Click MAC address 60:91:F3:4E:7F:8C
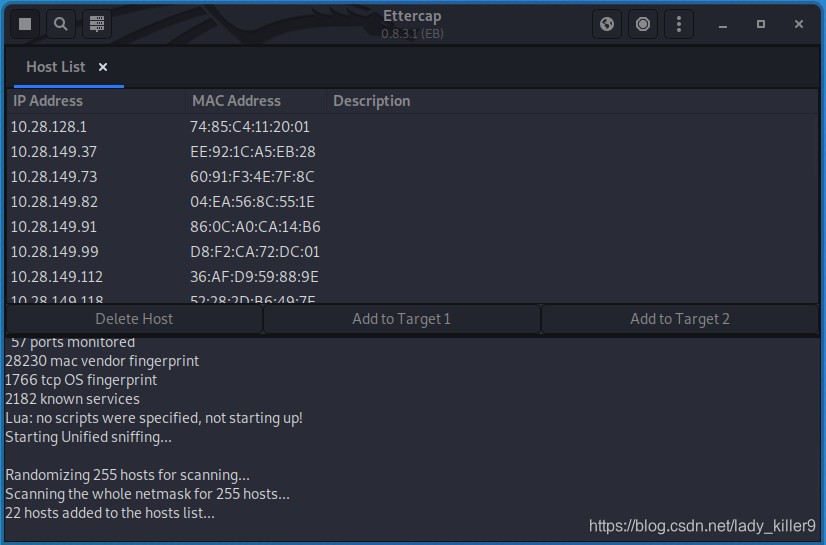 252,177
